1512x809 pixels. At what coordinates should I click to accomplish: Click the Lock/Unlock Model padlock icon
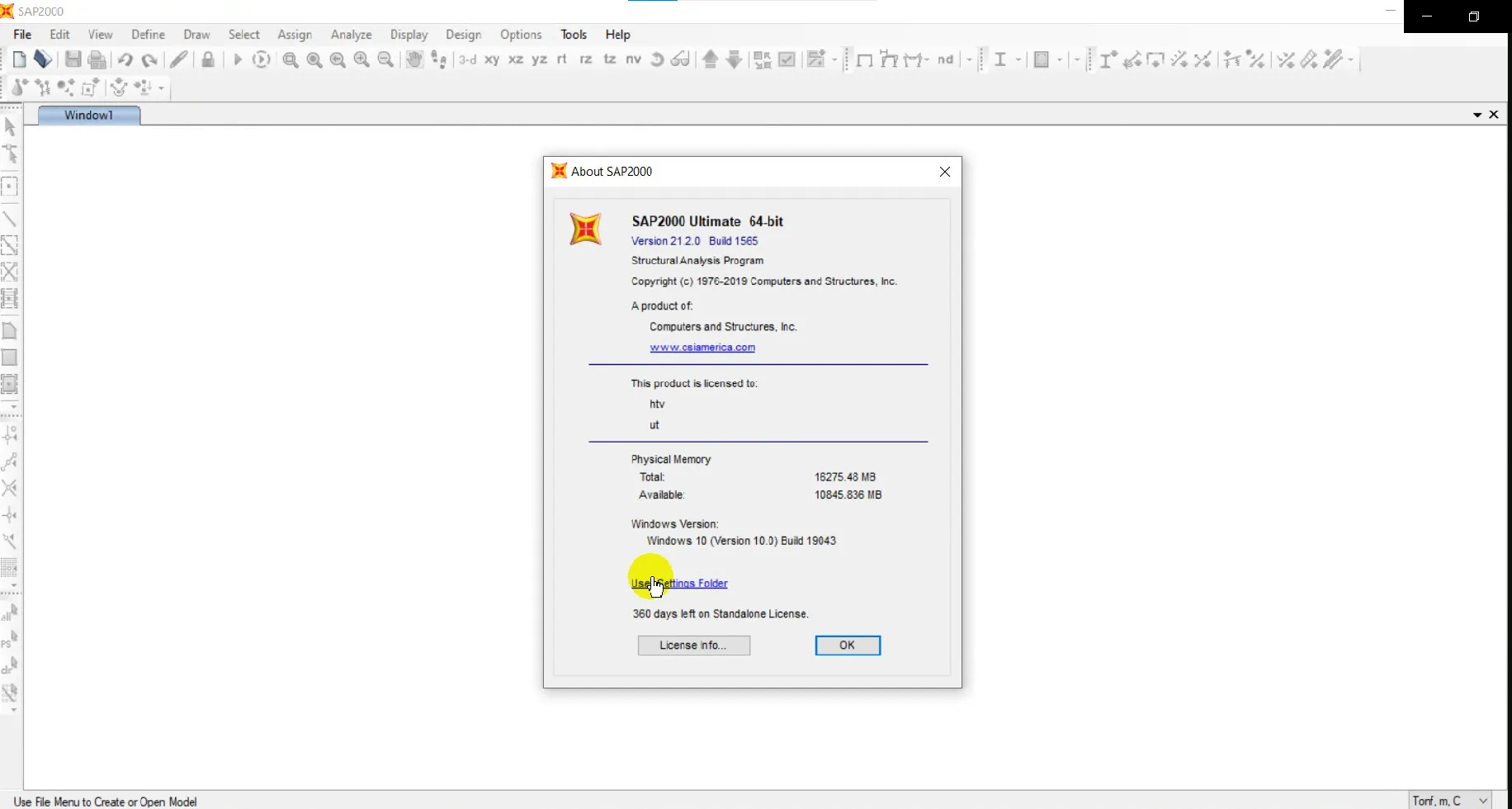point(208,59)
